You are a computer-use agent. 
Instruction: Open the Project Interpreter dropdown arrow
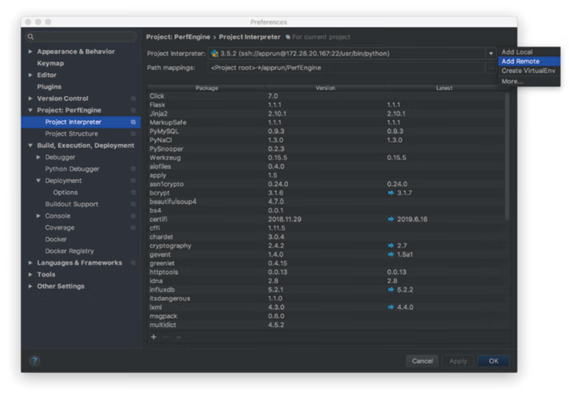point(491,54)
